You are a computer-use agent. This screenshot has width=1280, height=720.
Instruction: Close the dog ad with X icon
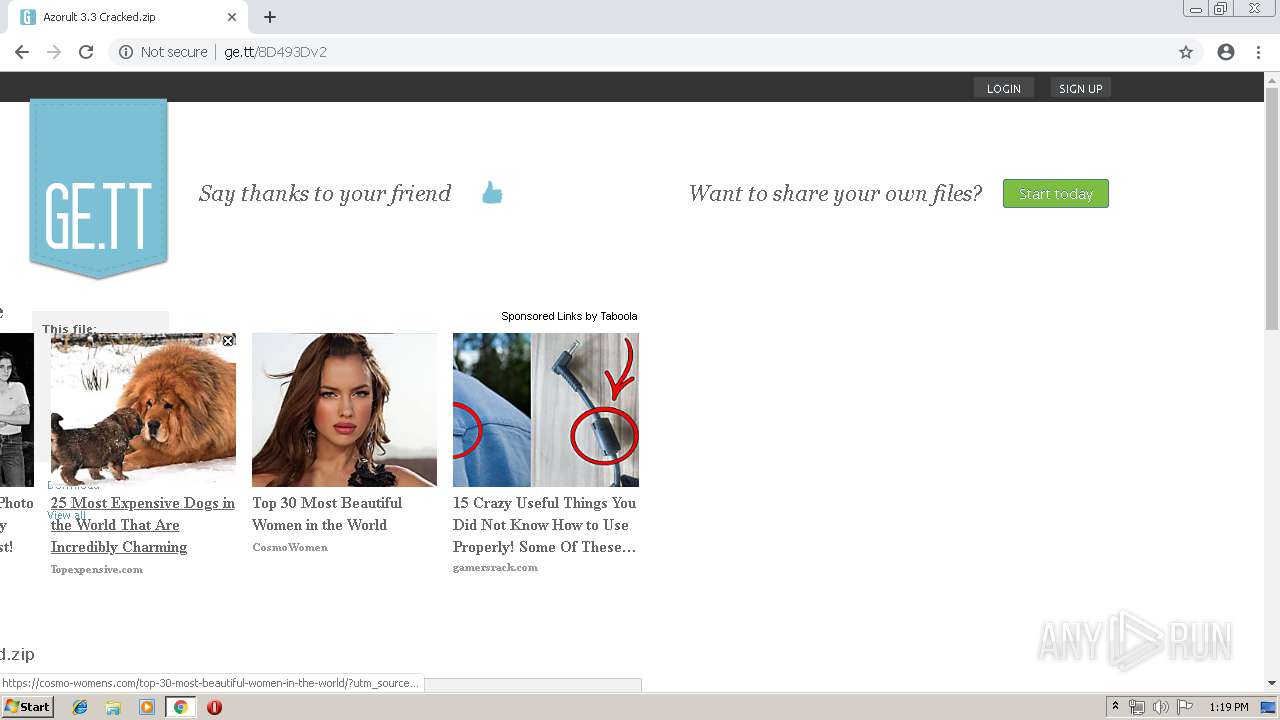pyautogui.click(x=228, y=341)
